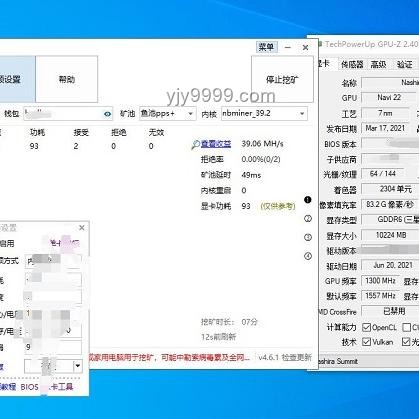Viewport: 419px width, 419px height.
Task: Click the 39.06 MH/s hashrate value
Action: [262, 144]
